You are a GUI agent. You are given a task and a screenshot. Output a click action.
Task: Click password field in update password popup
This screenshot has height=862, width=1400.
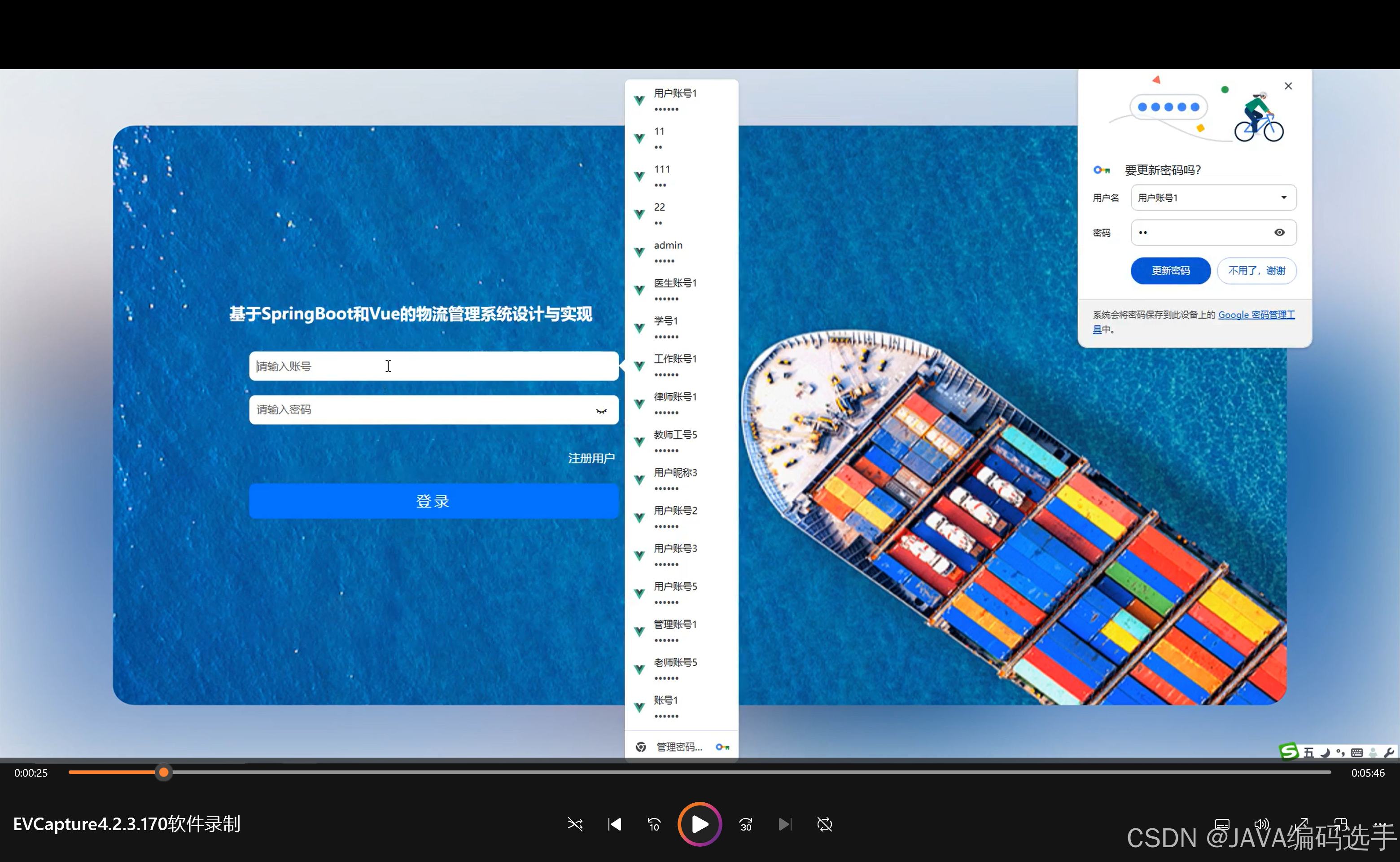pyautogui.click(x=1214, y=233)
